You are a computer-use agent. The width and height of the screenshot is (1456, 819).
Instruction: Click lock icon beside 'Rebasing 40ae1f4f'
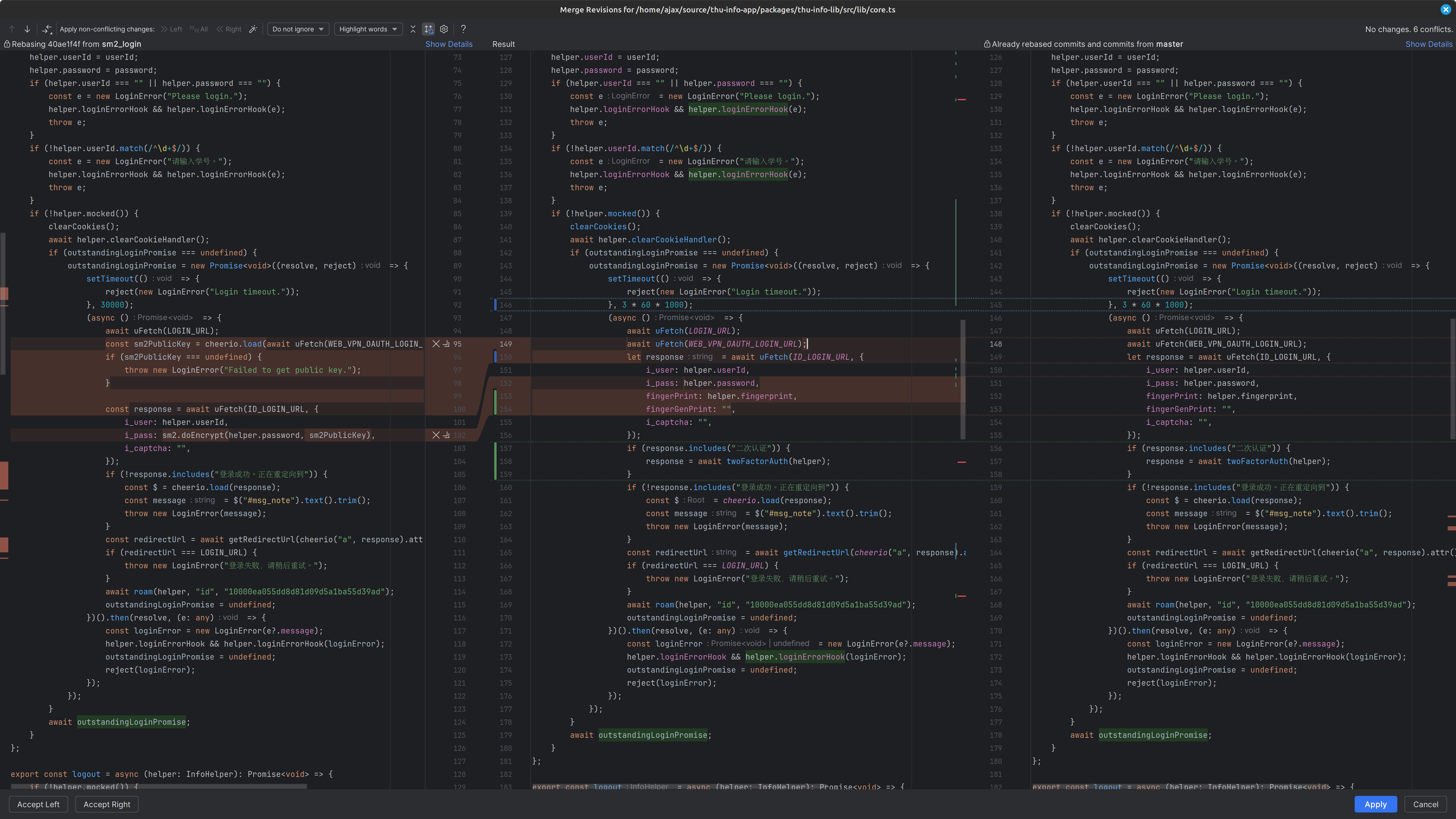pyautogui.click(x=7, y=44)
